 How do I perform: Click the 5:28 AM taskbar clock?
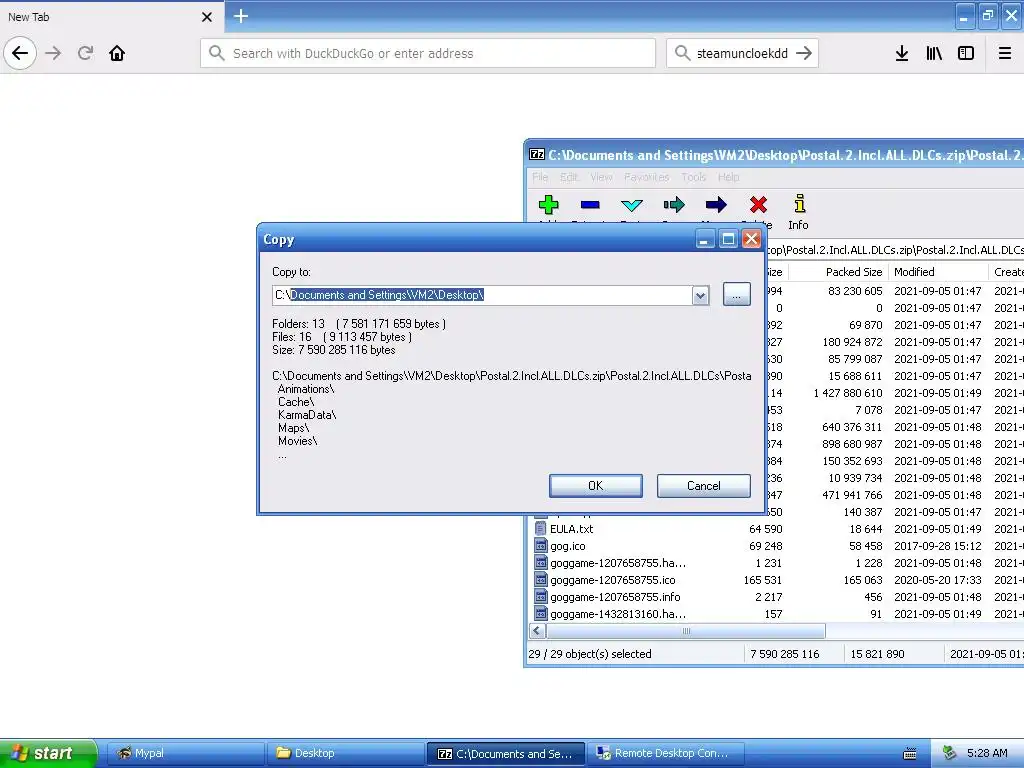point(987,753)
